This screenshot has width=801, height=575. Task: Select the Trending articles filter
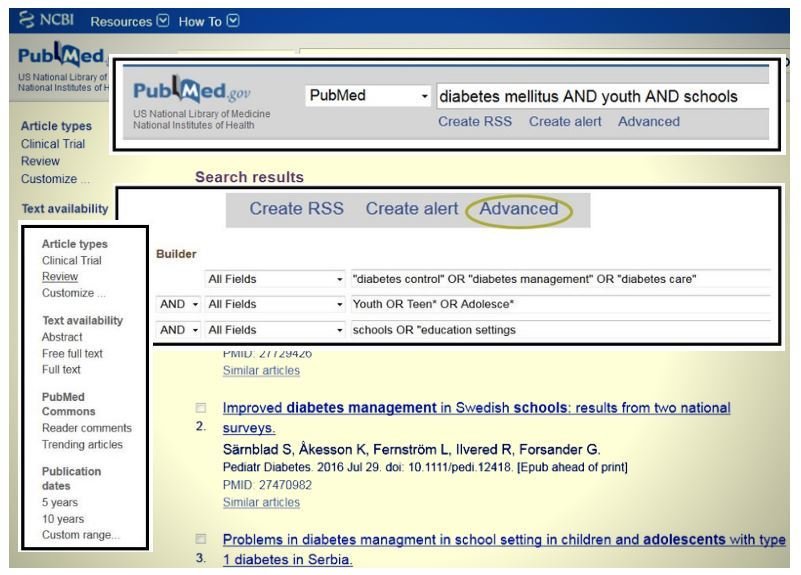click(82, 444)
